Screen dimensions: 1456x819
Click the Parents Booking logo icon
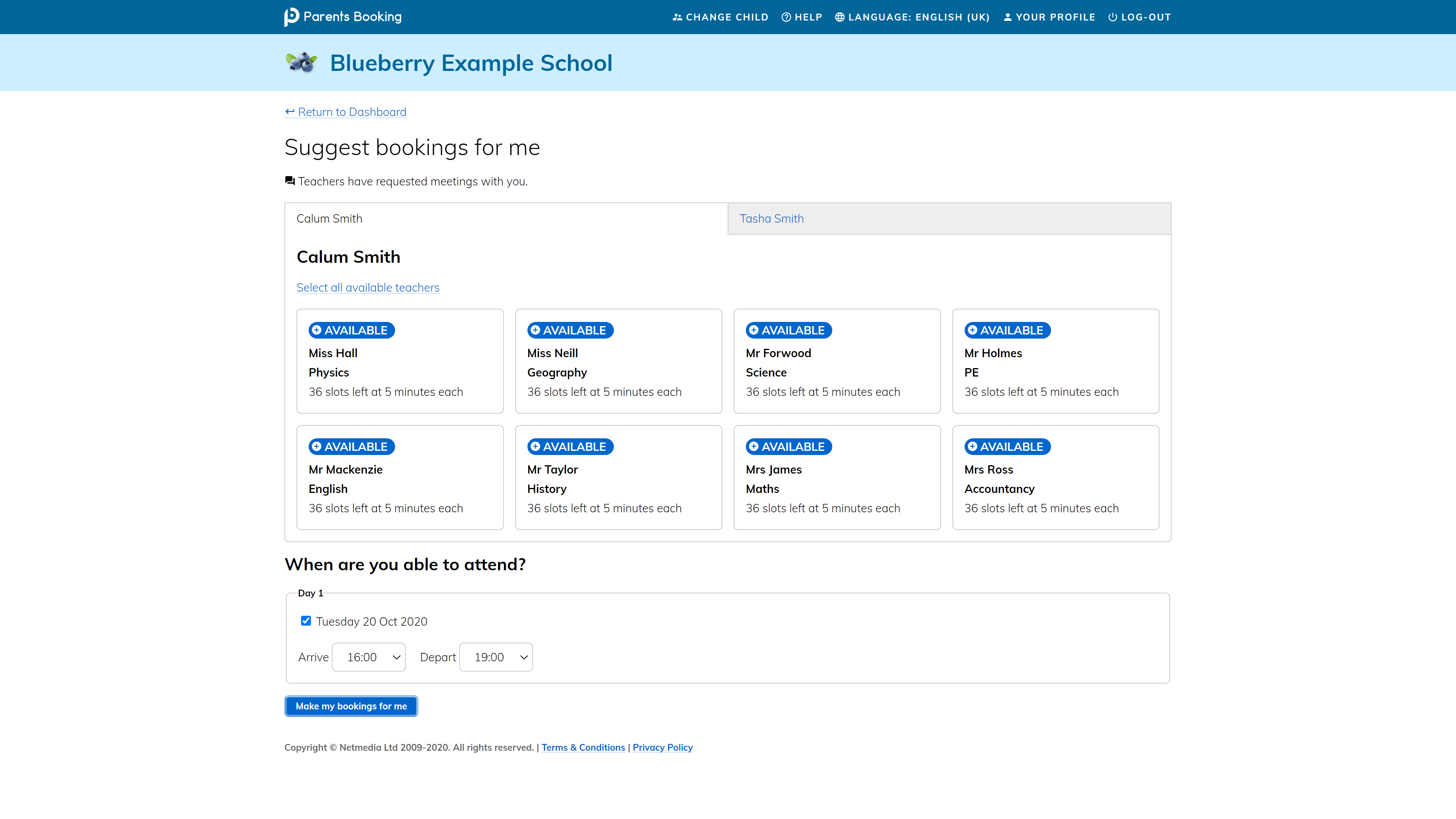(291, 17)
